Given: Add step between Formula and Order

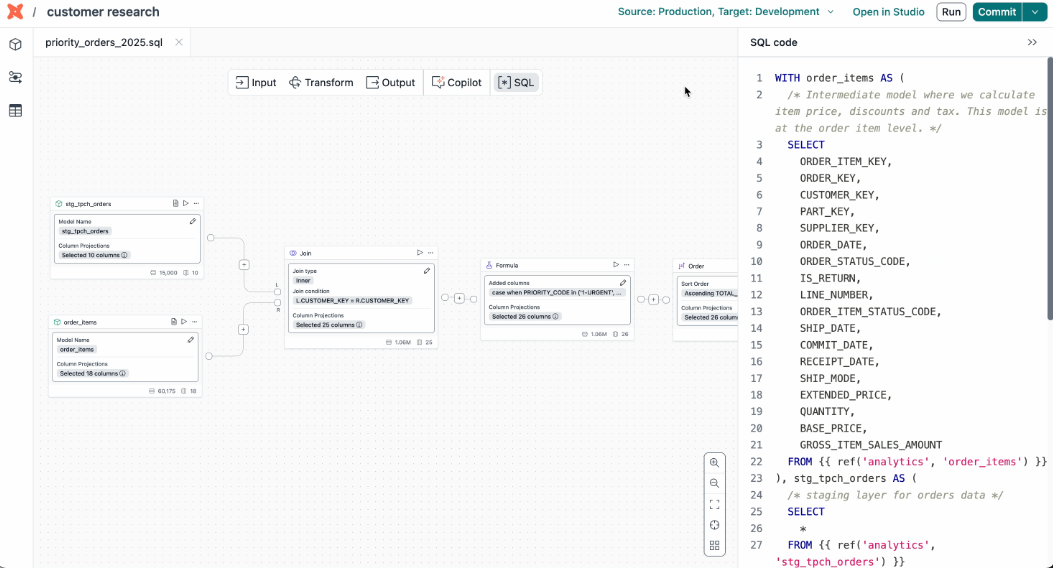Looking at the screenshot, I should coord(653,300).
